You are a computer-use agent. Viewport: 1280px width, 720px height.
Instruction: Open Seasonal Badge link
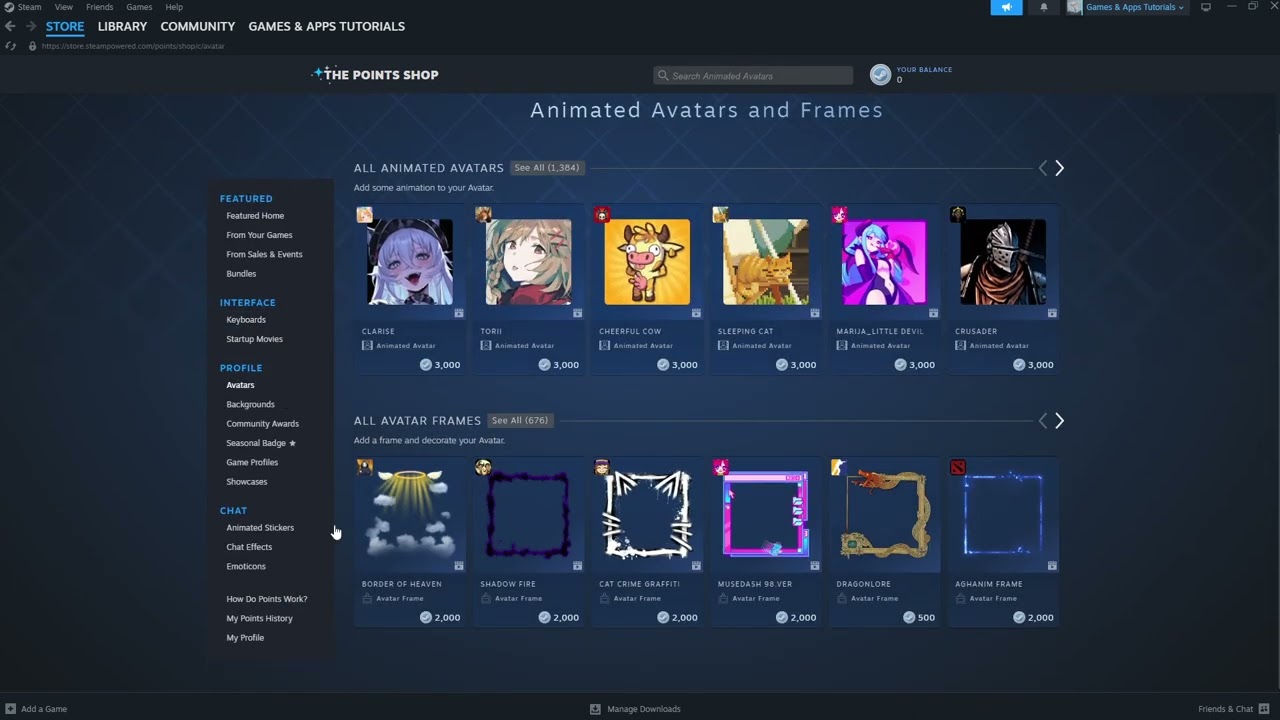[x=261, y=443]
